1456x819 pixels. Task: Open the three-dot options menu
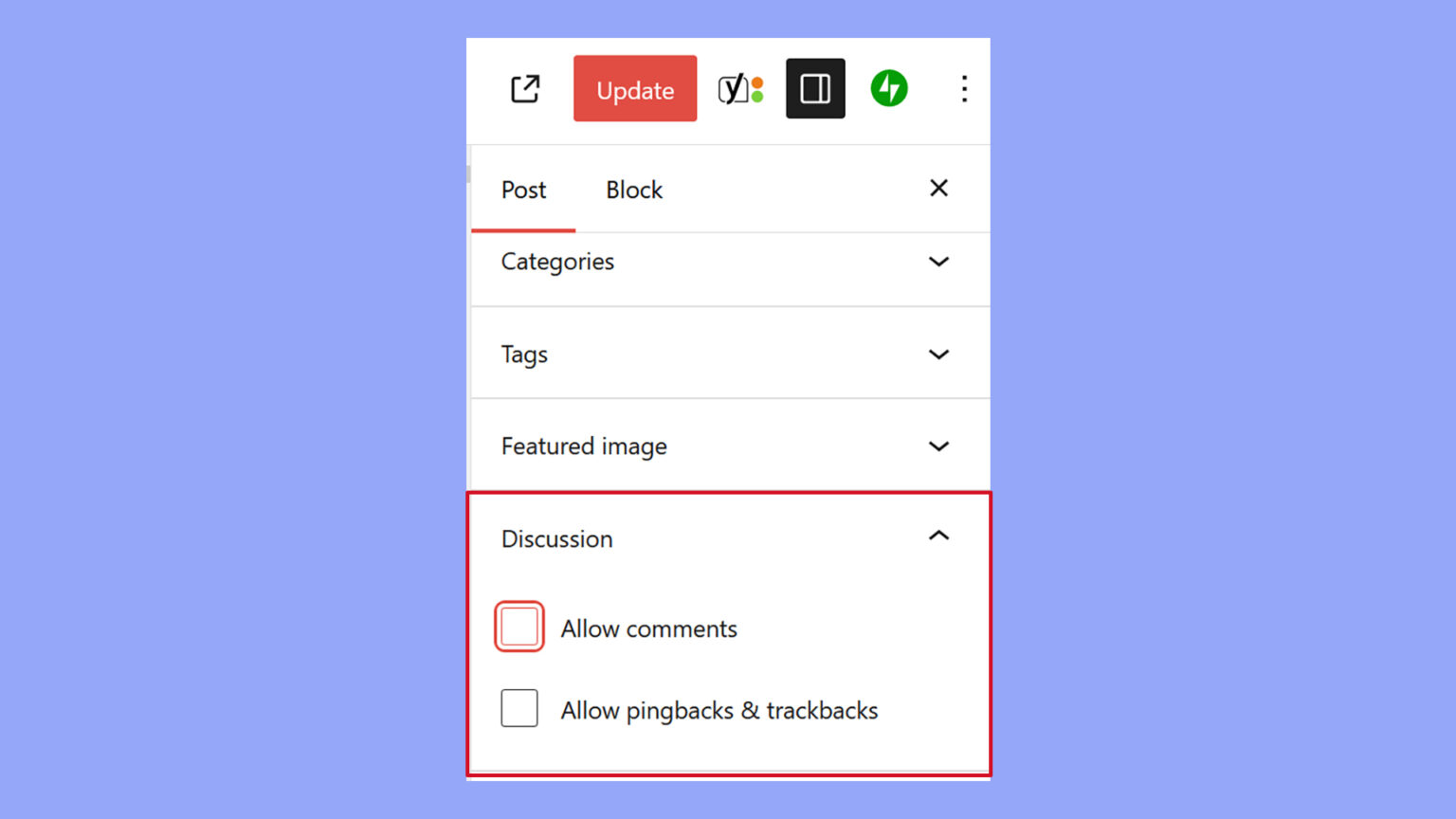point(964,88)
